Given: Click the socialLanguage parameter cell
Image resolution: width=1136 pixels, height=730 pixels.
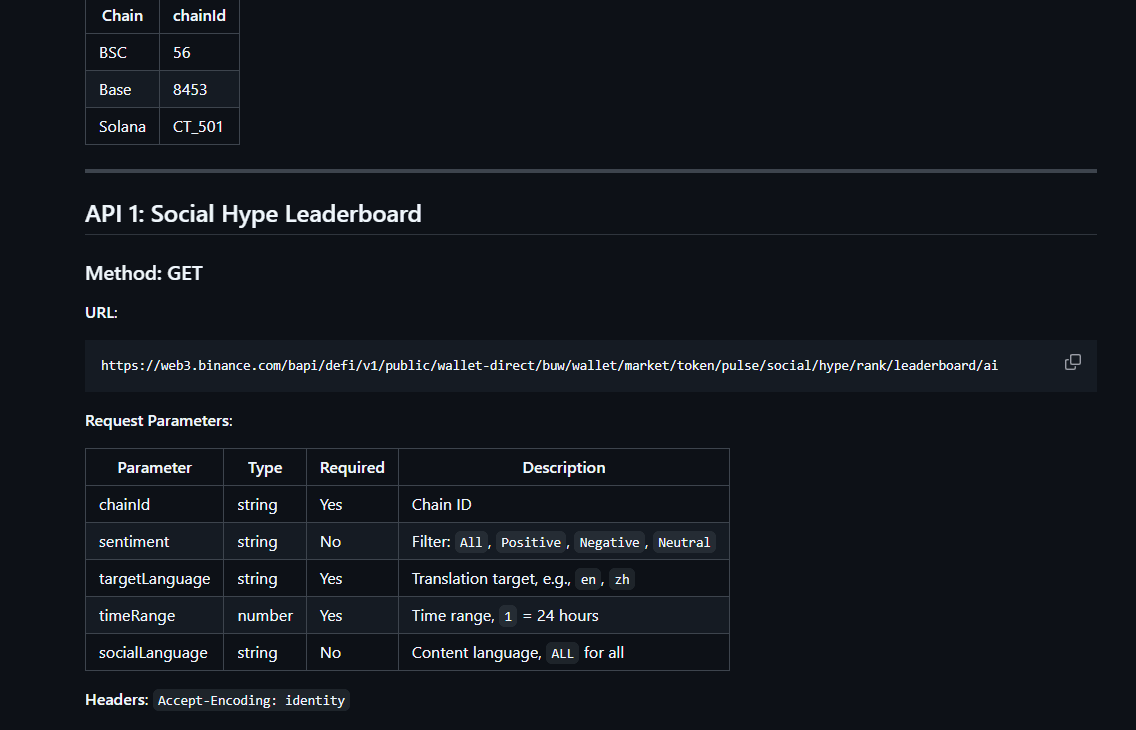Looking at the screenshot, I should tap(153, 652).
